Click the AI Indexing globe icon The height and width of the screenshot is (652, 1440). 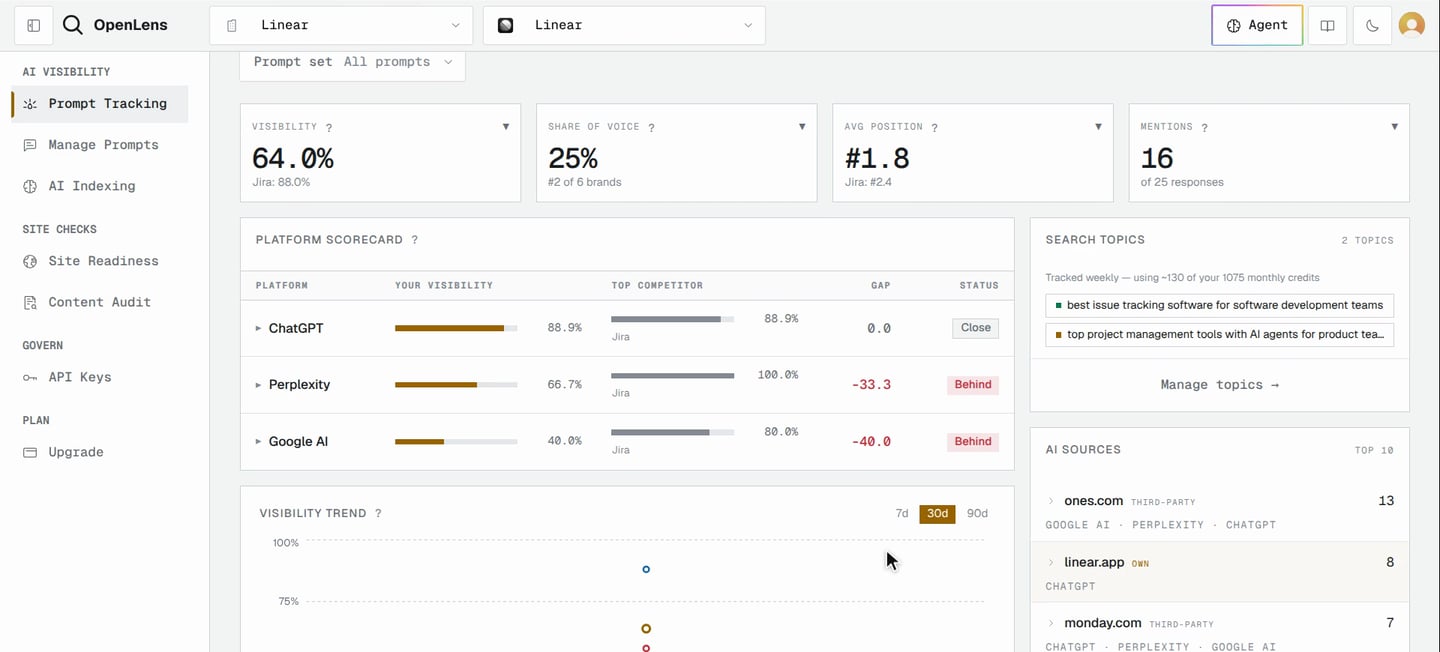pos(30,186)
